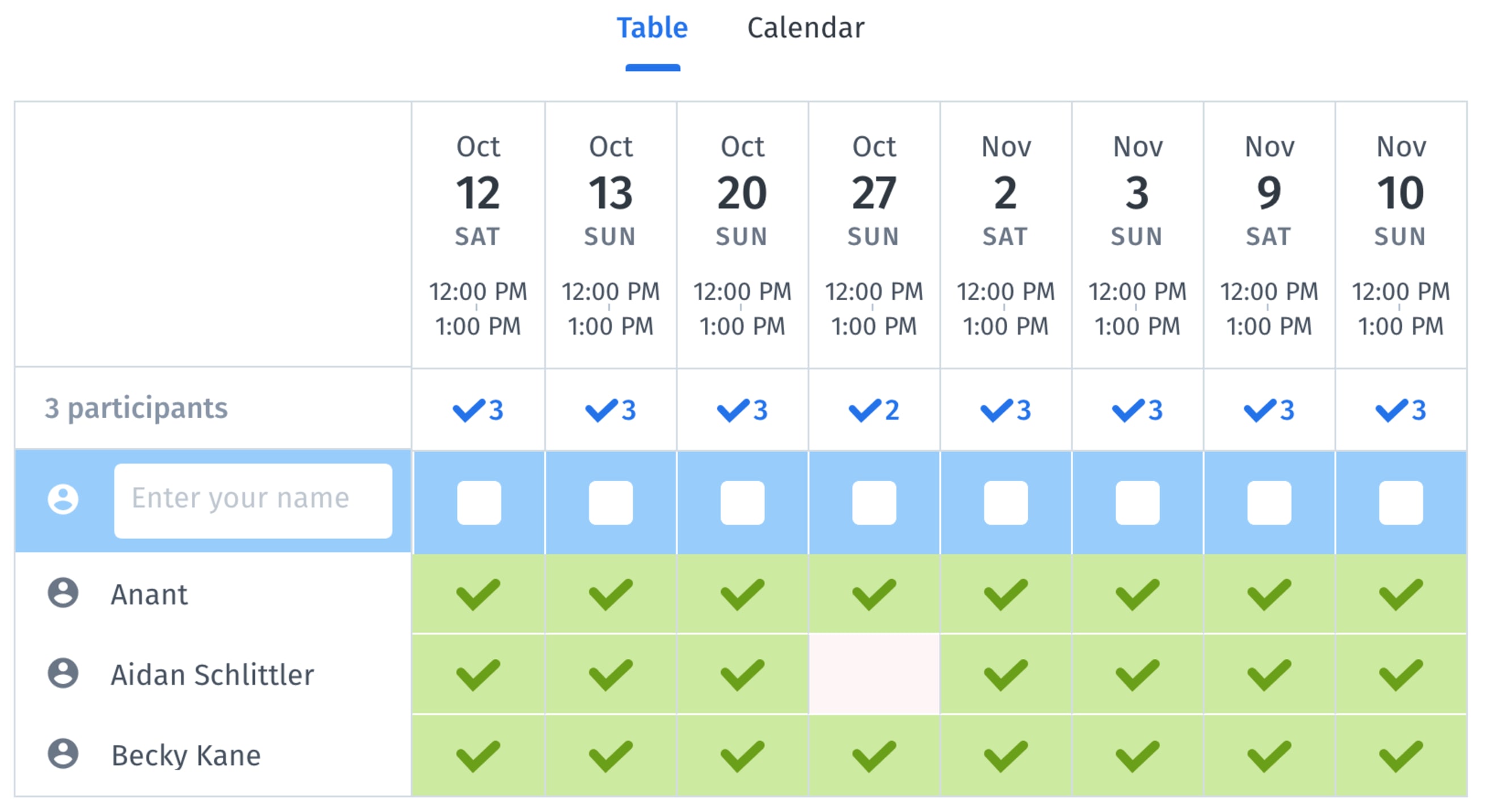Tick the checkbox for Nov 10 slot
The image size is (1489, 812).
tap(1400, 503)
